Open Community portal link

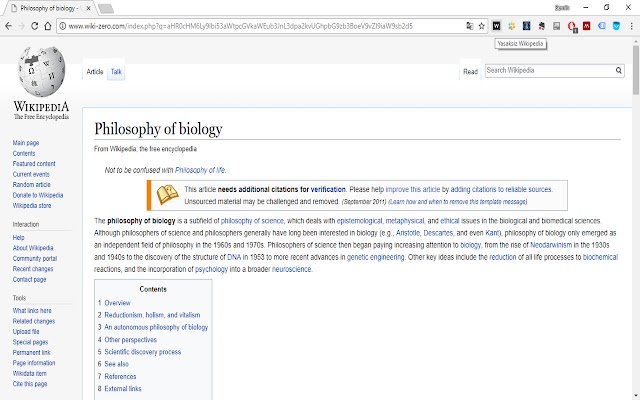[x=35, y=258]
